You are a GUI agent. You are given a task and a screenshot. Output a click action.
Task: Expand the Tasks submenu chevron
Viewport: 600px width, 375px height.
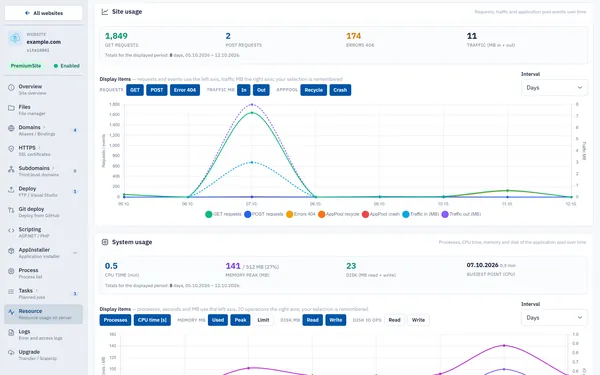coord(37,291)
